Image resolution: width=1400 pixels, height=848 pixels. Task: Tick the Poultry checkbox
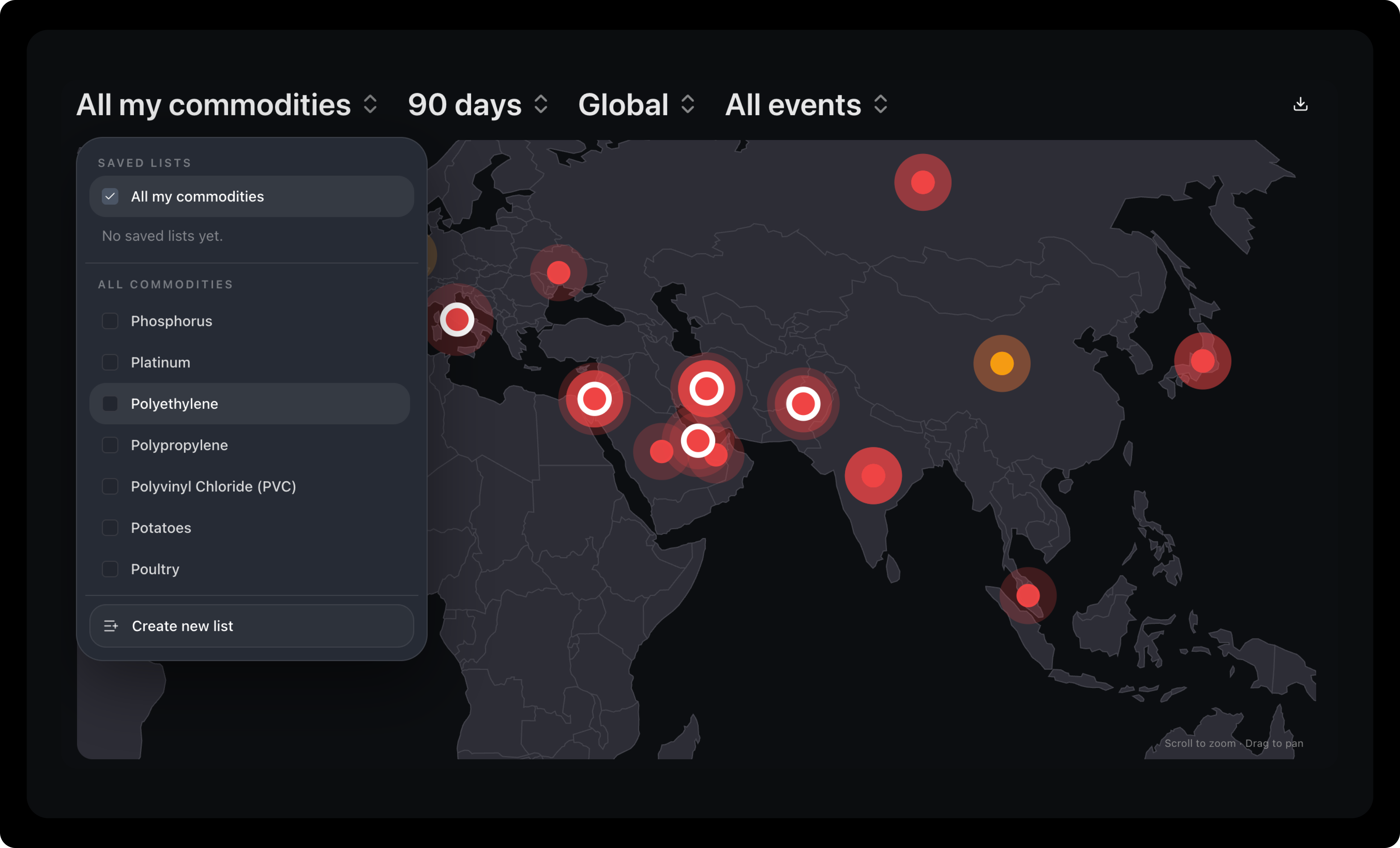[110, 569]
